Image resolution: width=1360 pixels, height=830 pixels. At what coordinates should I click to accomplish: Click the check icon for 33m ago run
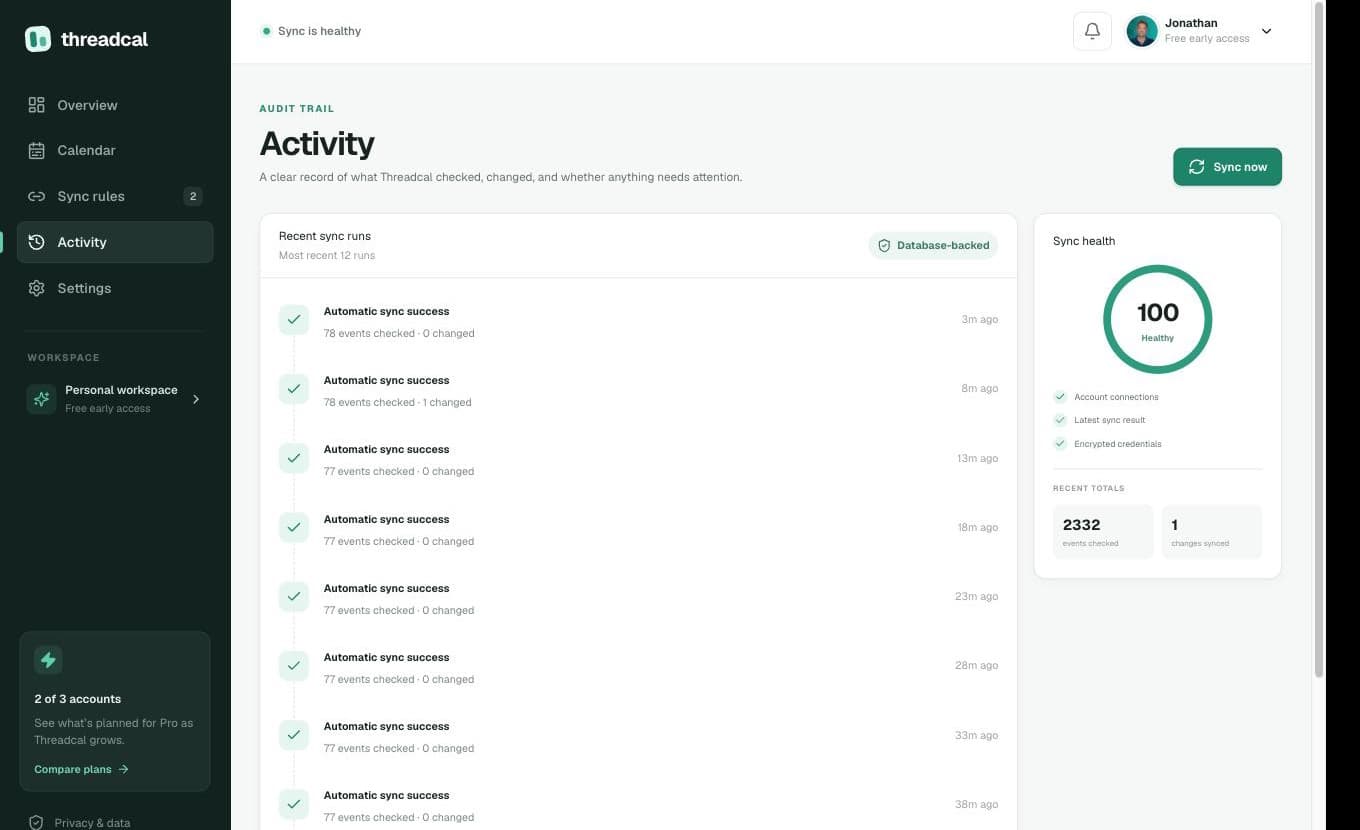[294, 734]
